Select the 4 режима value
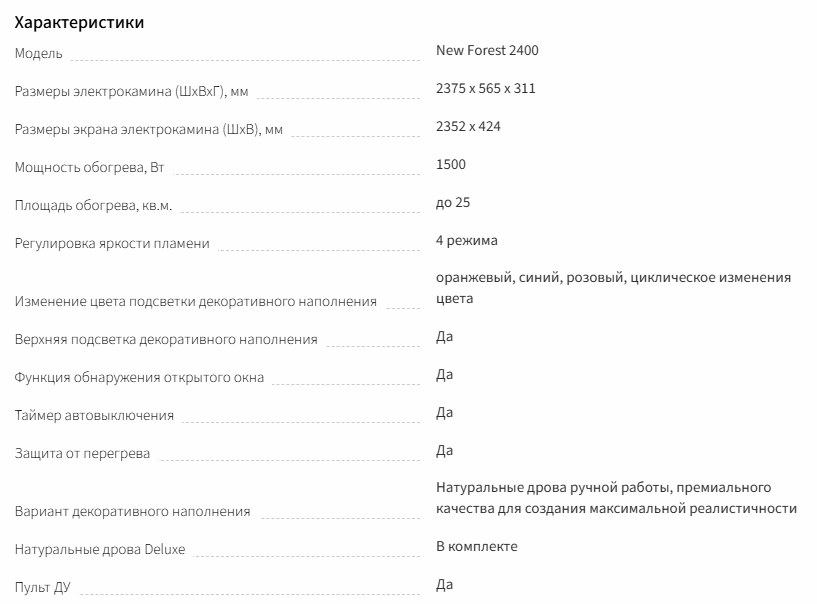The height and width of the screenshot is (604, 817). [x=467, y=240]
